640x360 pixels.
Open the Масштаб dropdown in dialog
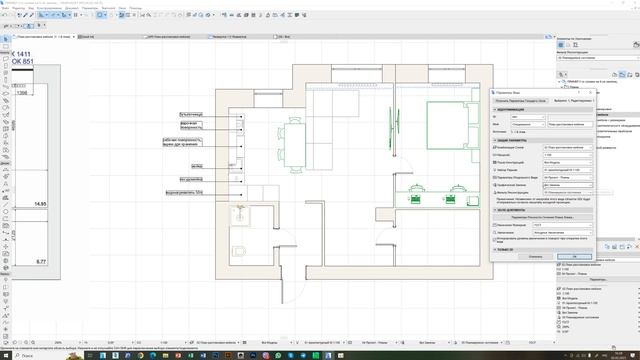coord(567,155)
